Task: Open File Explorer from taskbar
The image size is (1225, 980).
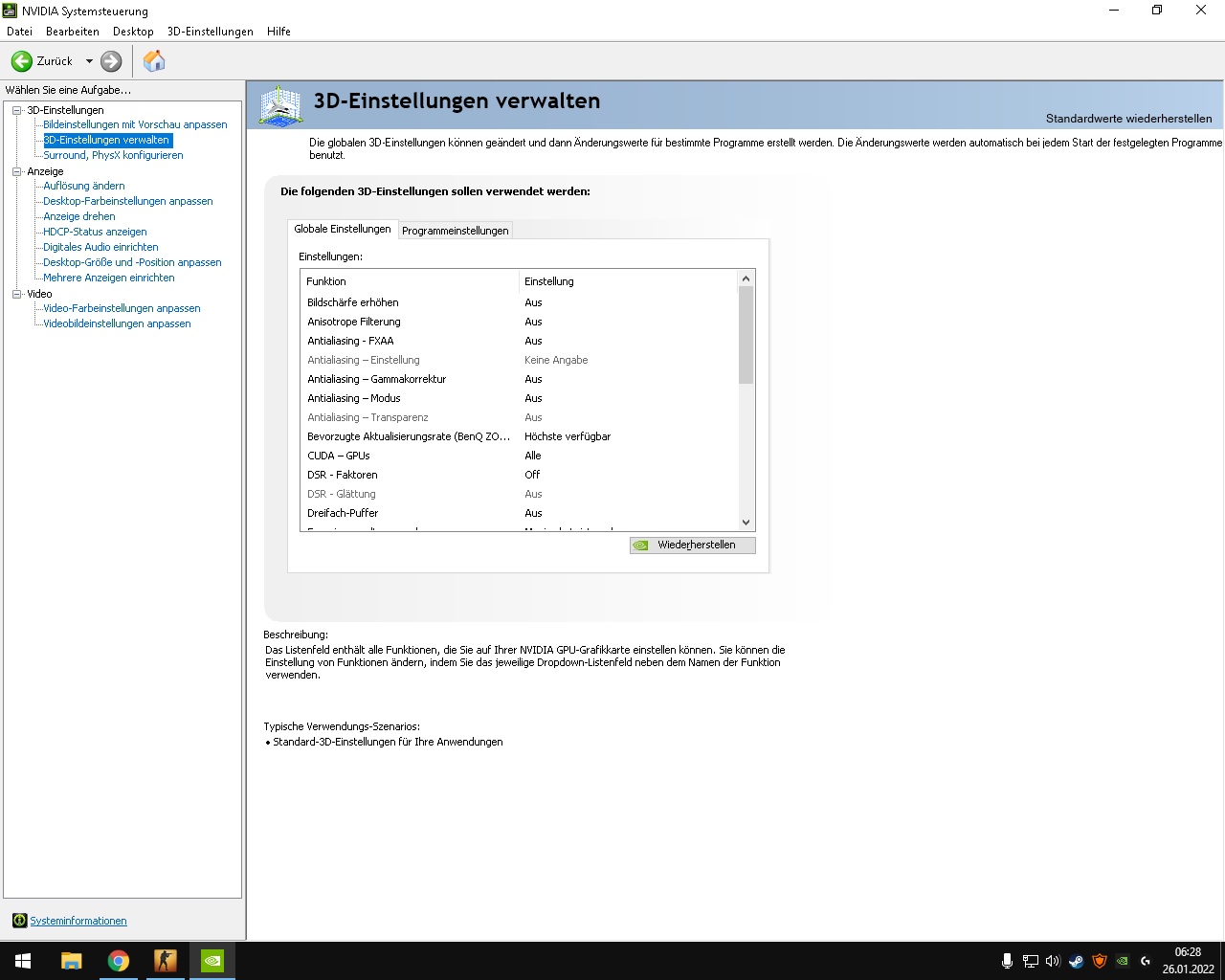Action: [x=71, y=961]
